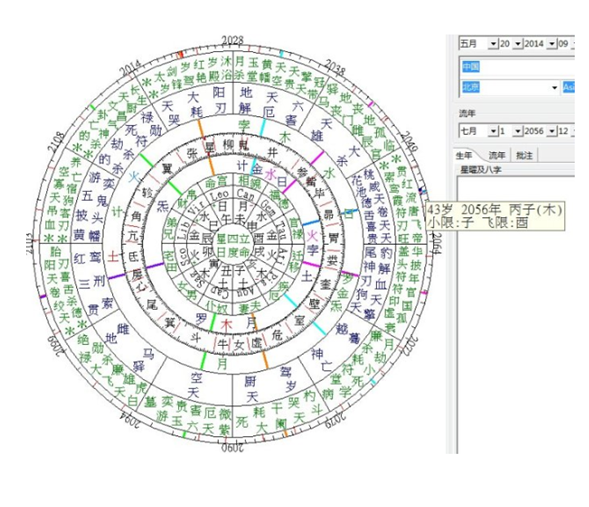Click the chart center 星四立 日度命 label

(x=233, y=246)
